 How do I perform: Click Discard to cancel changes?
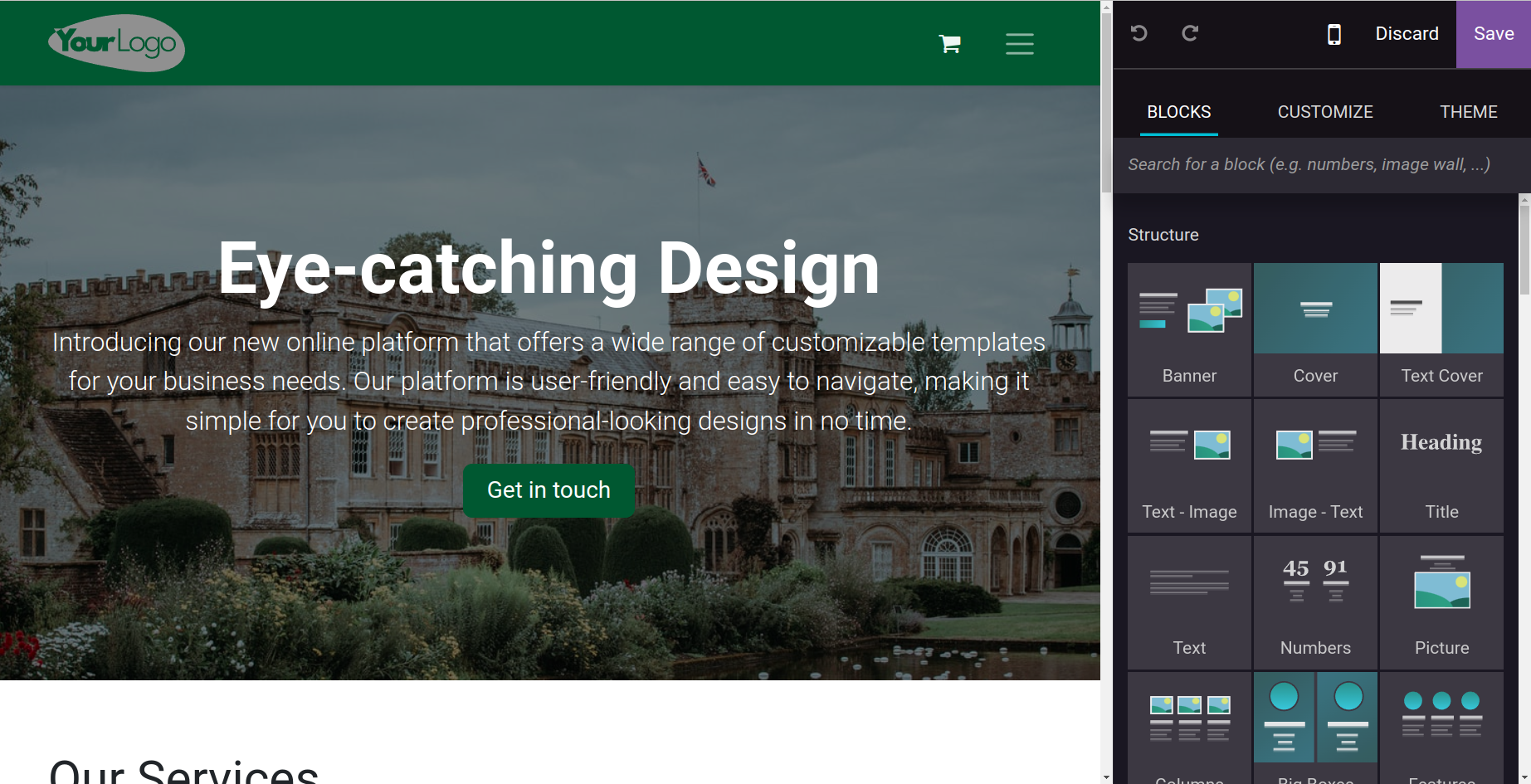pyautogui.click(x=1407, y=34)
